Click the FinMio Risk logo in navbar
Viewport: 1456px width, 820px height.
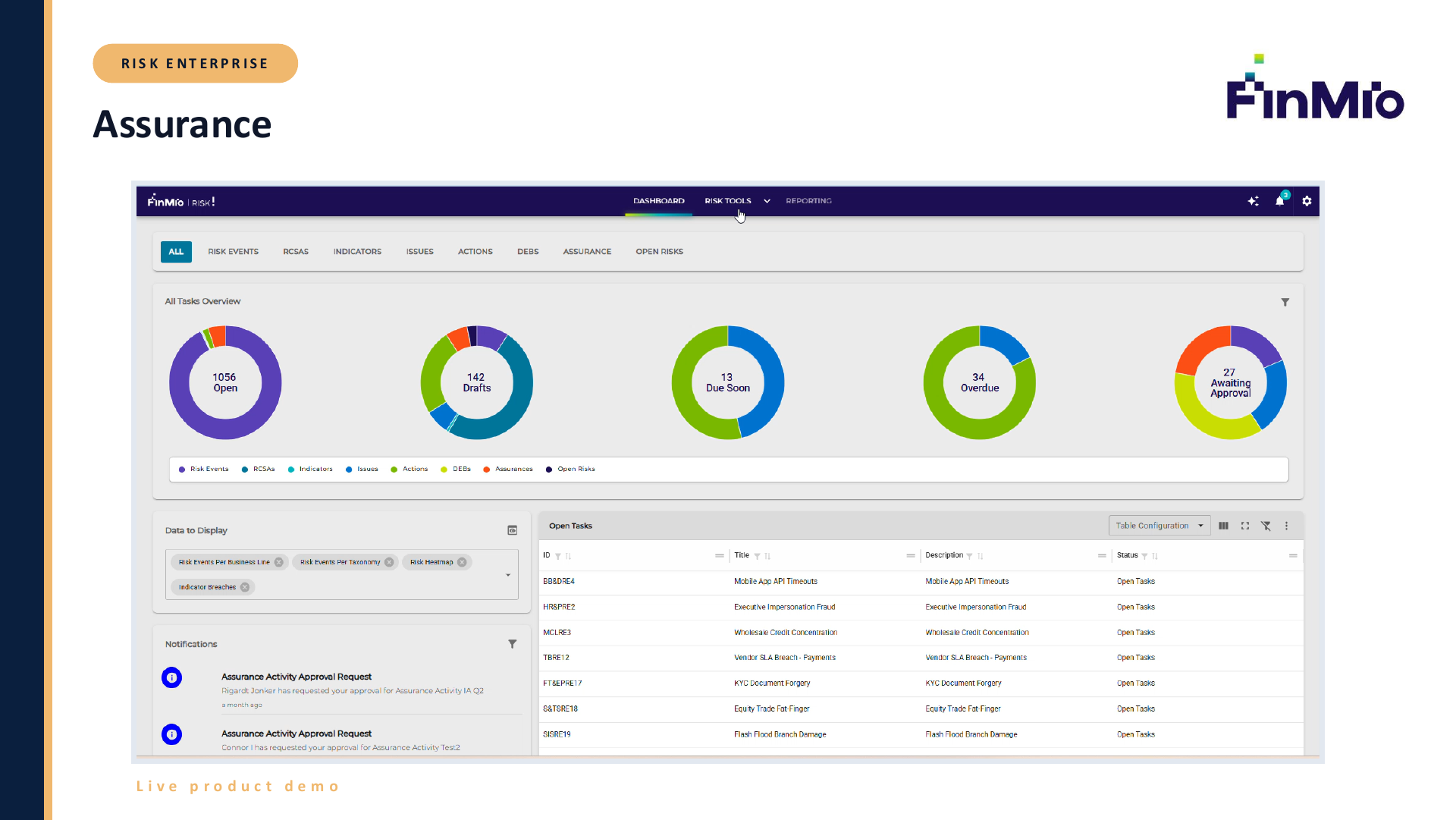tap(181, 202)
